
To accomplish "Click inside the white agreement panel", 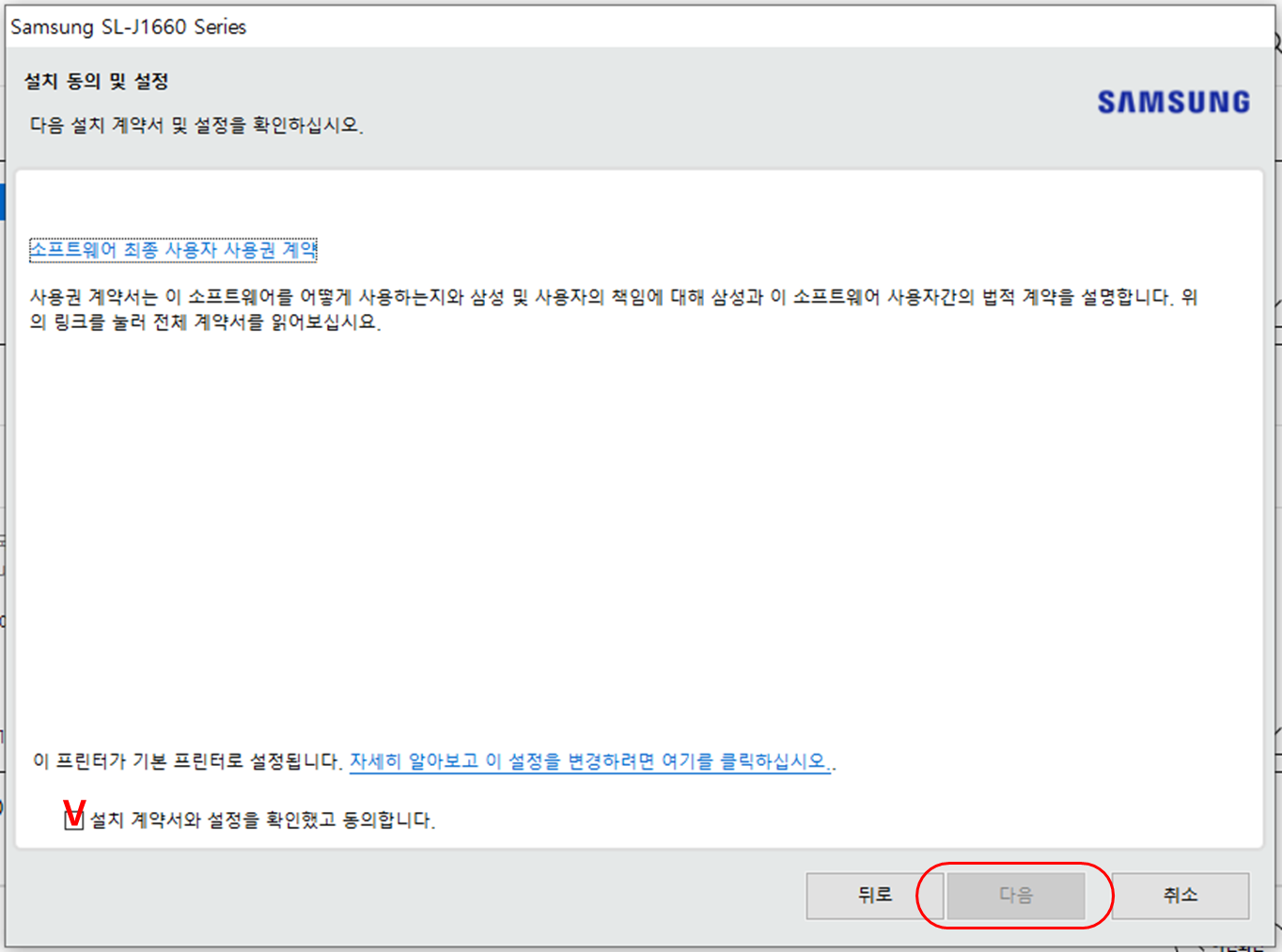I will (x=639, y=517).
